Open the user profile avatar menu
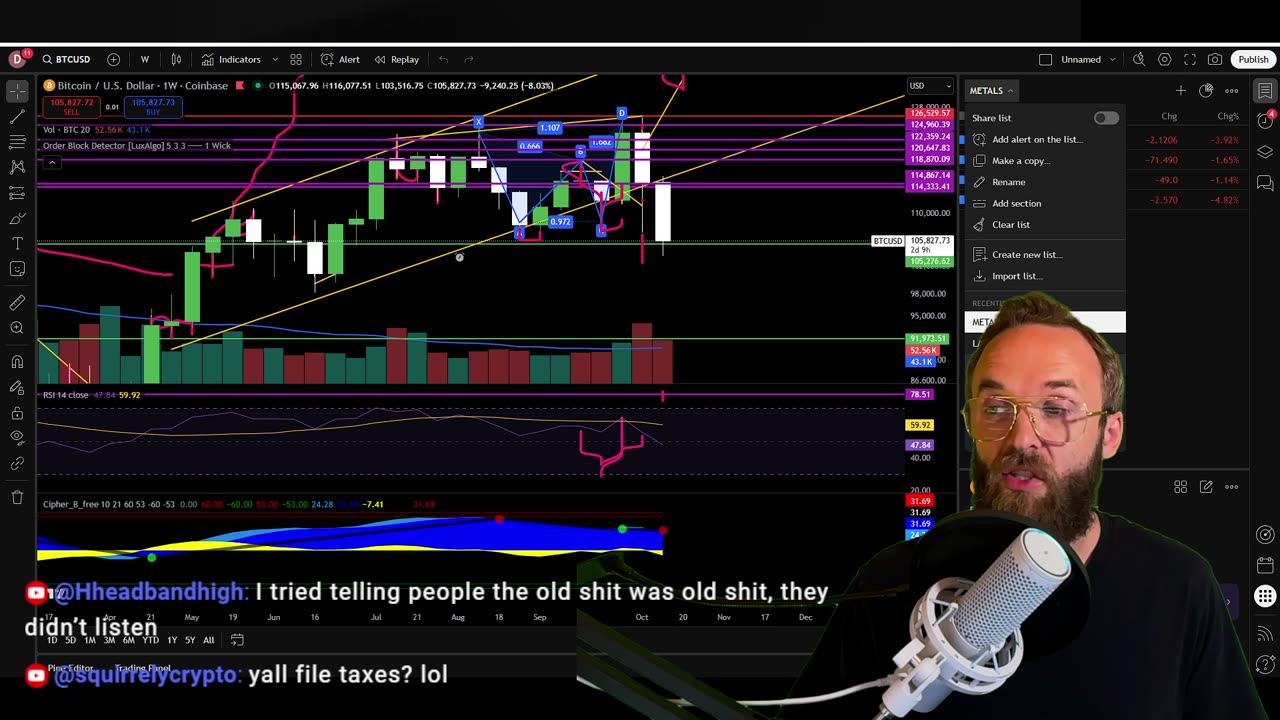 coord(17,59)
